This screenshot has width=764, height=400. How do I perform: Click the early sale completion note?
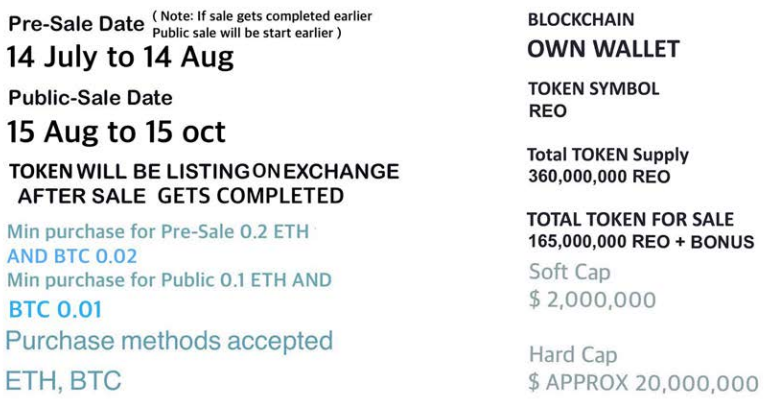click(262, 24)
